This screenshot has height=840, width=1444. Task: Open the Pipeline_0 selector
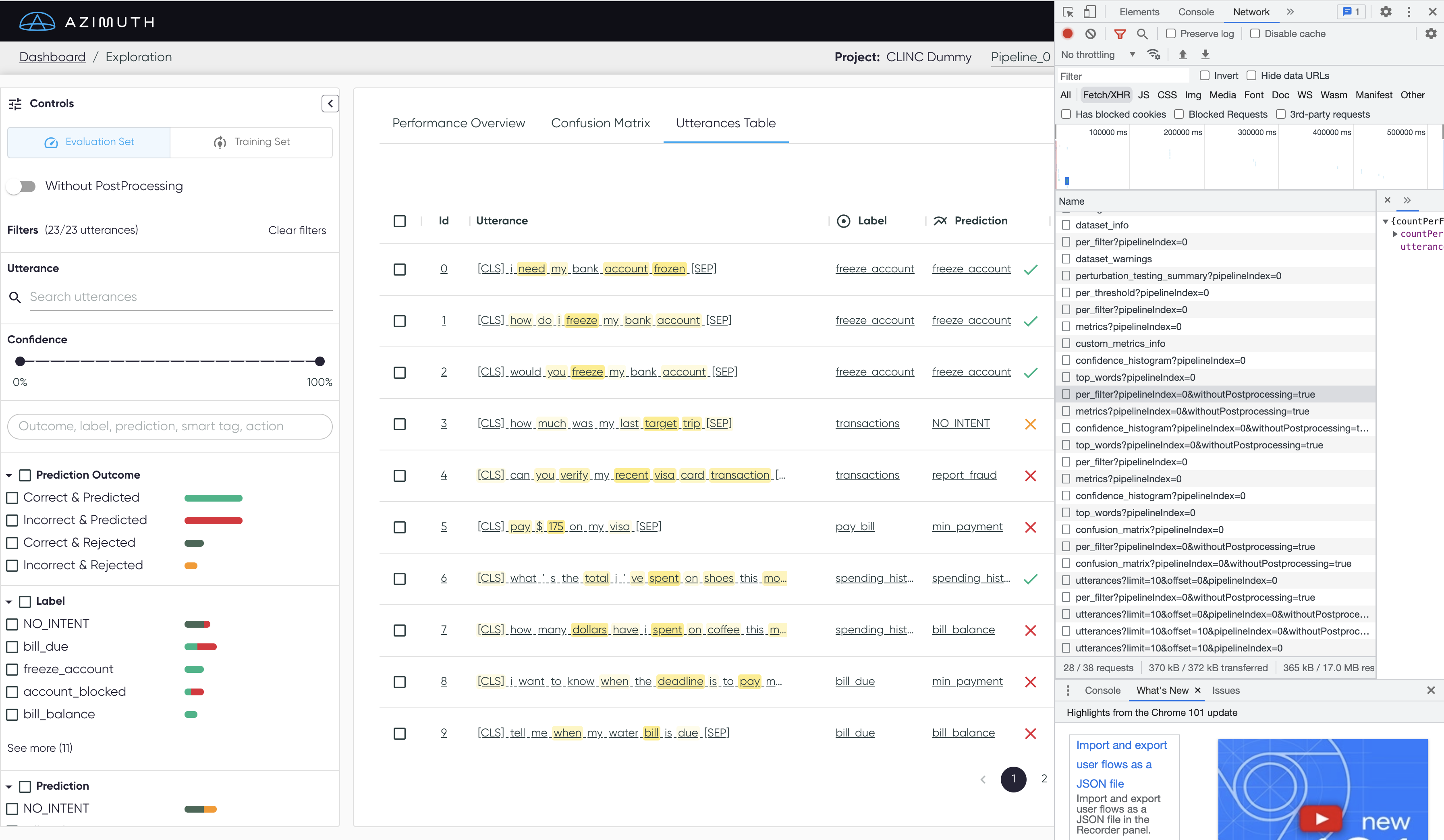[x=1021, y=57]
